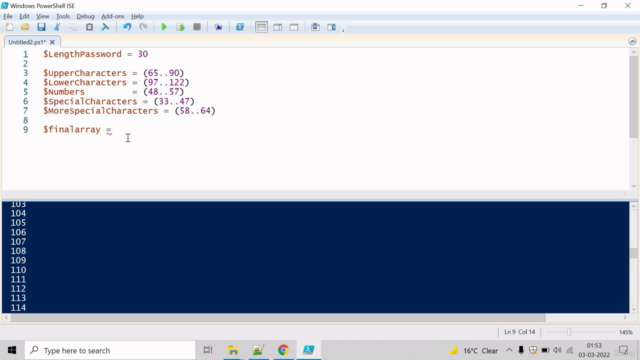The height and width of the screenshot is (360, 640).
Task: Click on $LowerCharacters variable text
Action: [x=85, y=82]
